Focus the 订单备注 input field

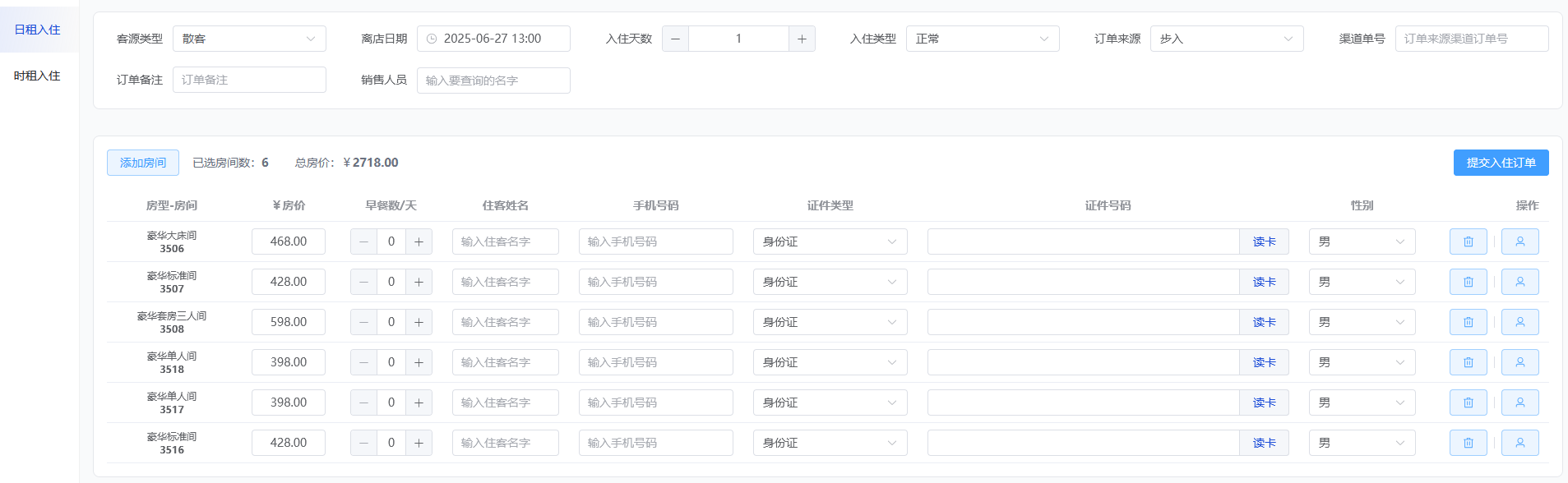pyautogui.click(x=249, y=80)
